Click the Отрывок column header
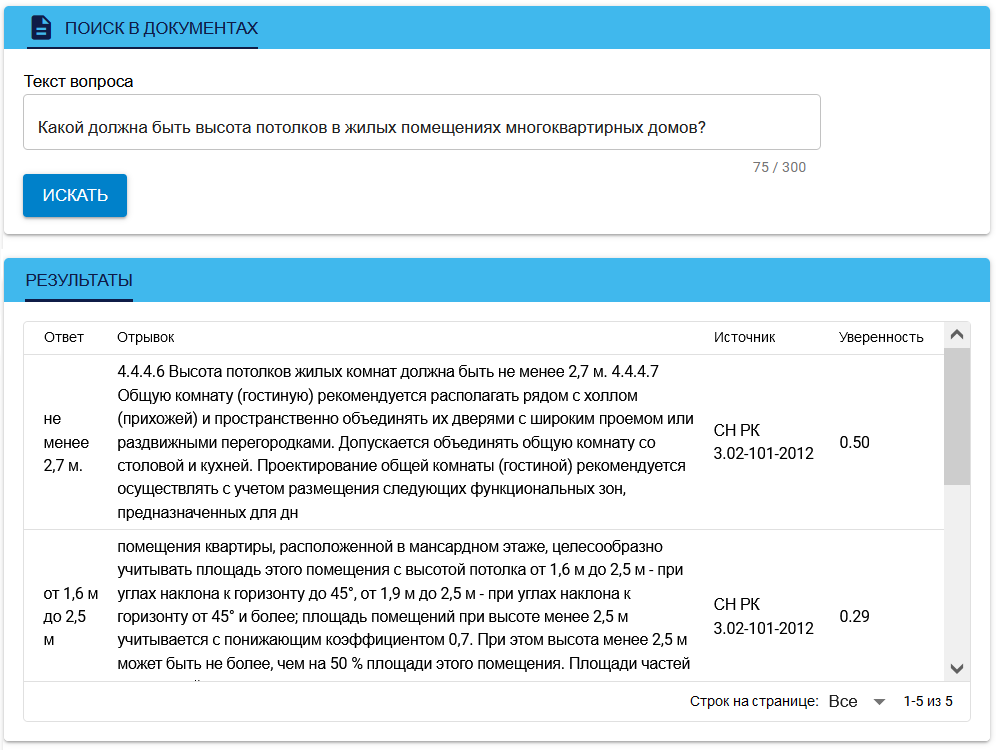996x750 pixels. click(145, 337)
